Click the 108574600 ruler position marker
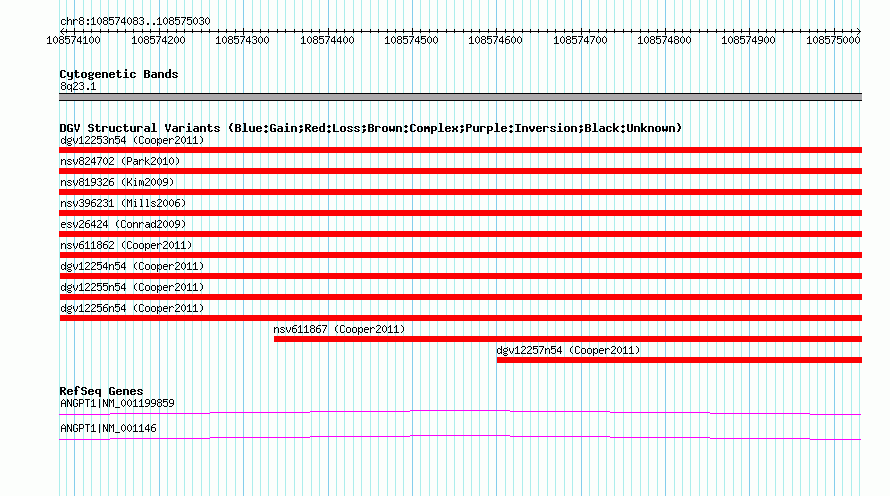This screenshot has height=496, width=890. [x=496, y=40]
